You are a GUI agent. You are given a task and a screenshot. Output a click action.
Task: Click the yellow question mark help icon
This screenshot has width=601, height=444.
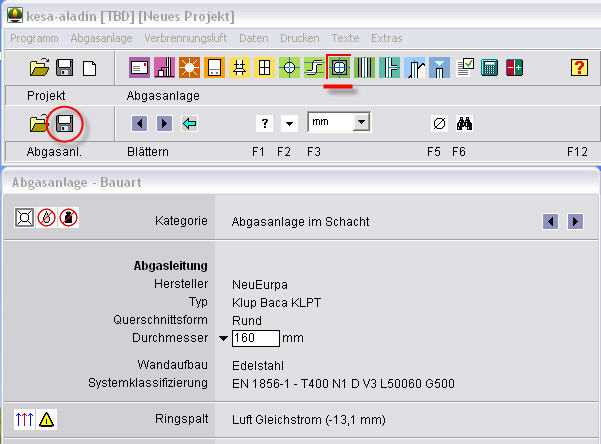coord(578,68)
